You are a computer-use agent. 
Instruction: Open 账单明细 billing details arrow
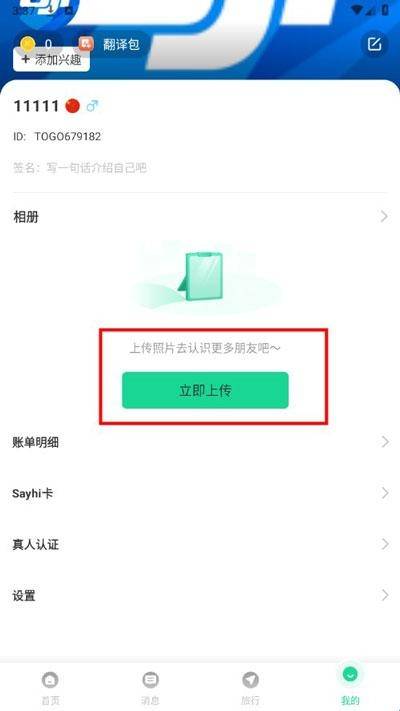point(385,442)
